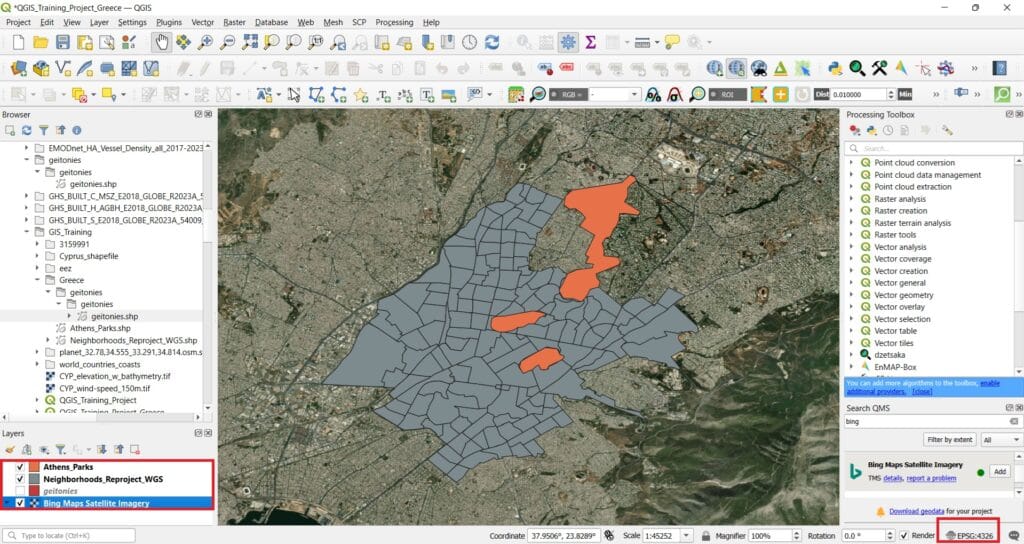Click the Processing Toolbox search field

(934, 148)
